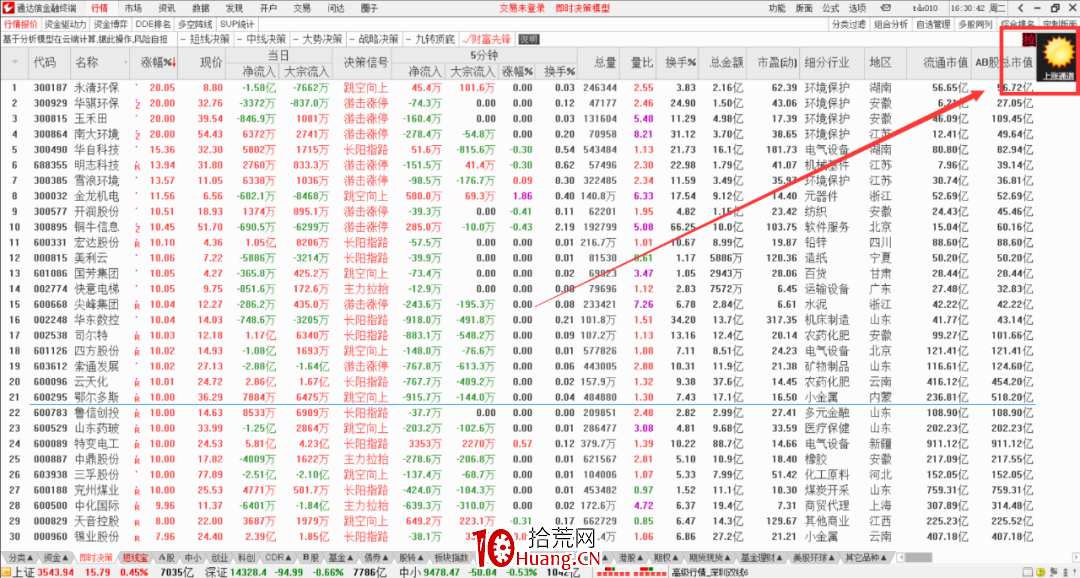
Task: Switch to the SUP统计 tab
Action: pyautogui.click(x=237, y=24)
